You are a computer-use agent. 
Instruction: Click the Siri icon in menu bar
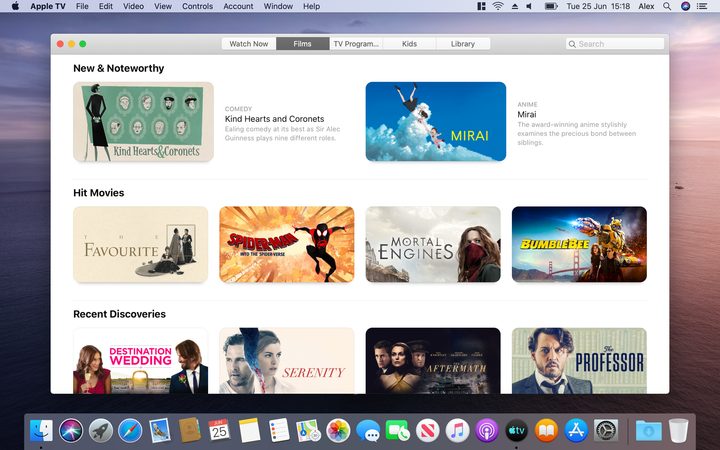(x=686, y=6)
